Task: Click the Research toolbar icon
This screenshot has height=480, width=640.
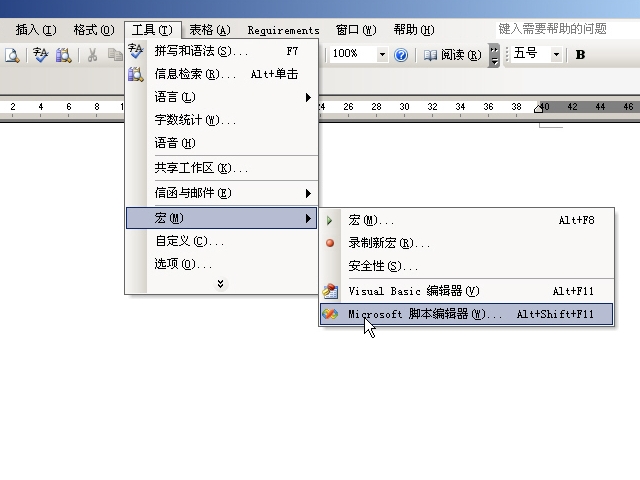Action: 64,55
